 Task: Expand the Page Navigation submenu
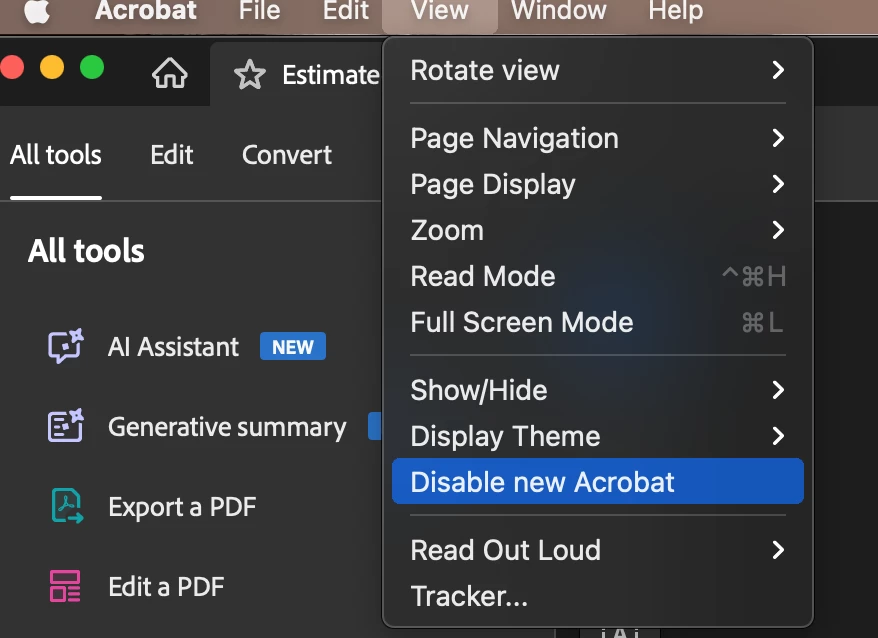coord(597,138)
